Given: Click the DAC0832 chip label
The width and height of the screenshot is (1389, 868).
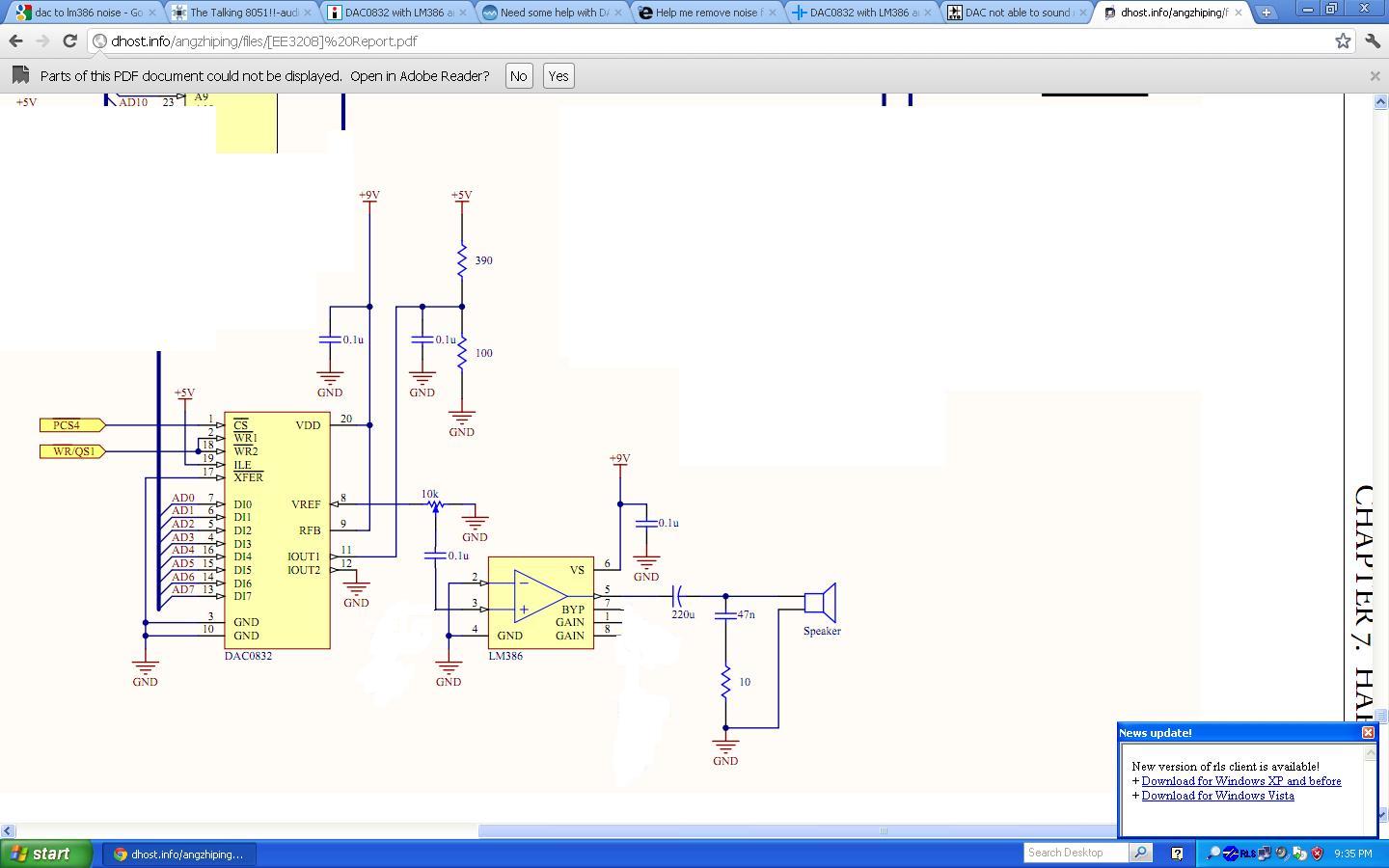Looking at the screenshot, I should [x=248, y=656].
